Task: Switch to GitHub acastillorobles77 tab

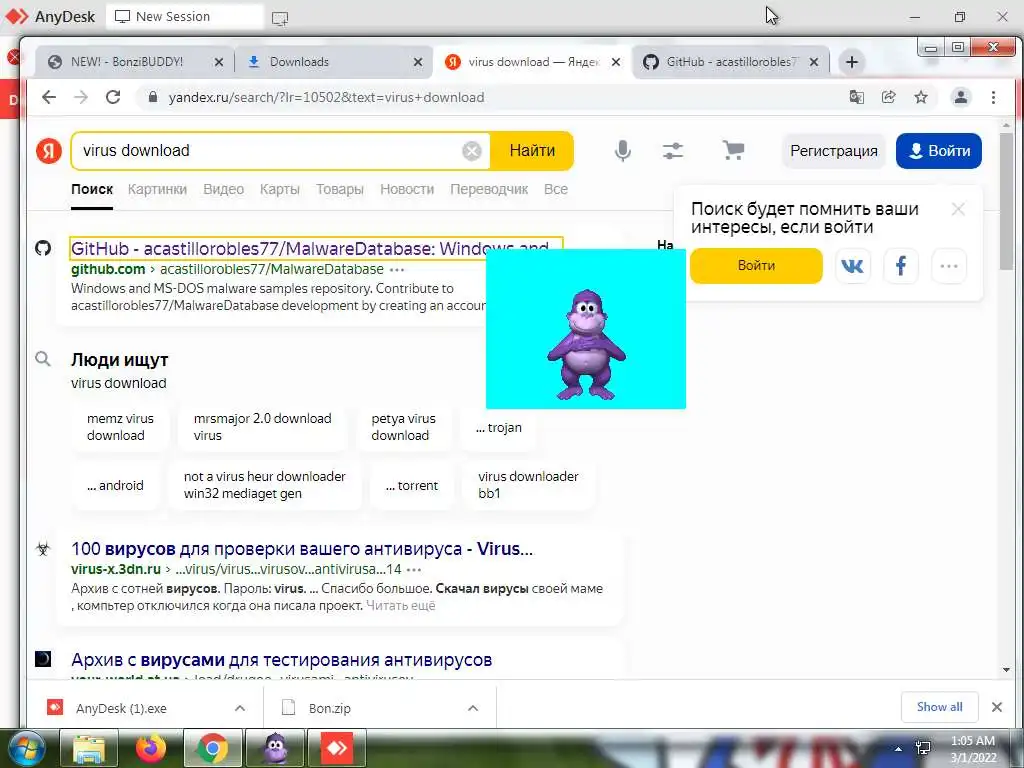Action: point(730,62)
